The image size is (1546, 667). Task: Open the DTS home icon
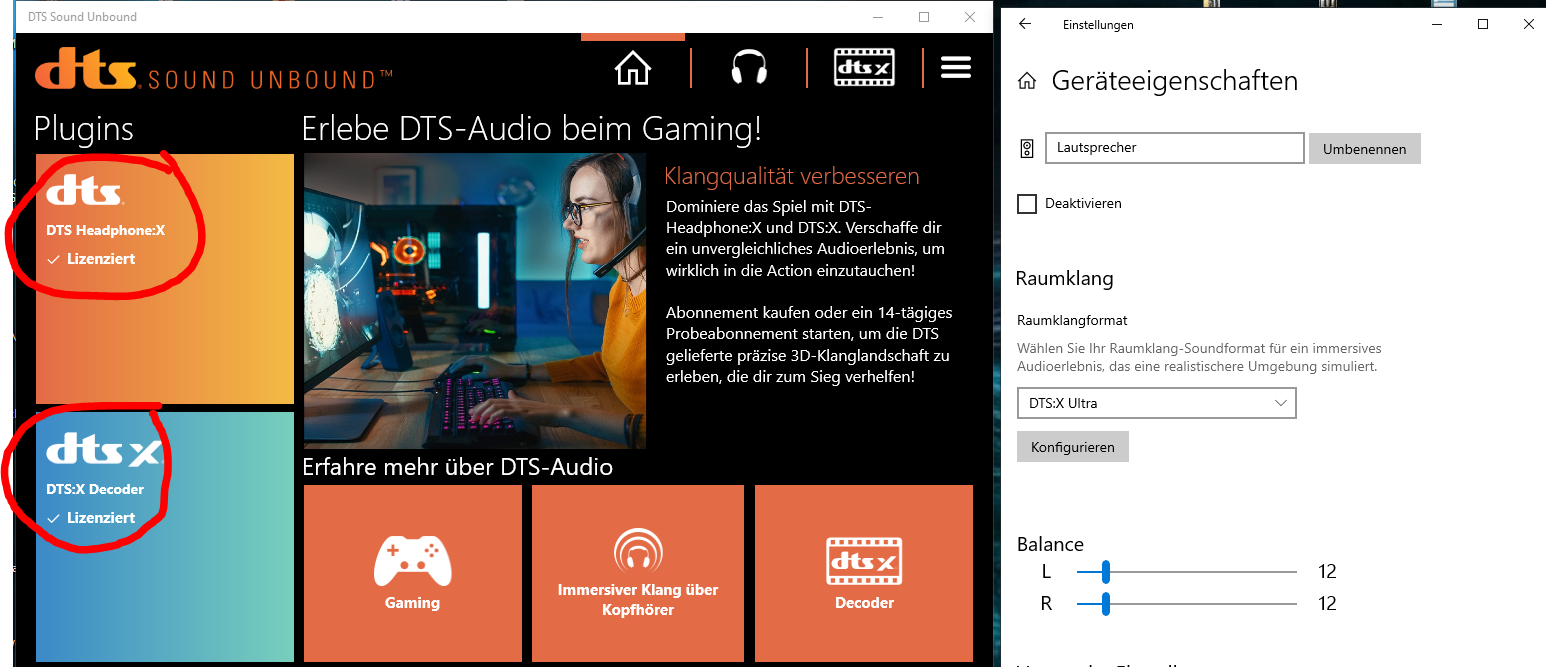pyautogui.click(x=633, y=68)
